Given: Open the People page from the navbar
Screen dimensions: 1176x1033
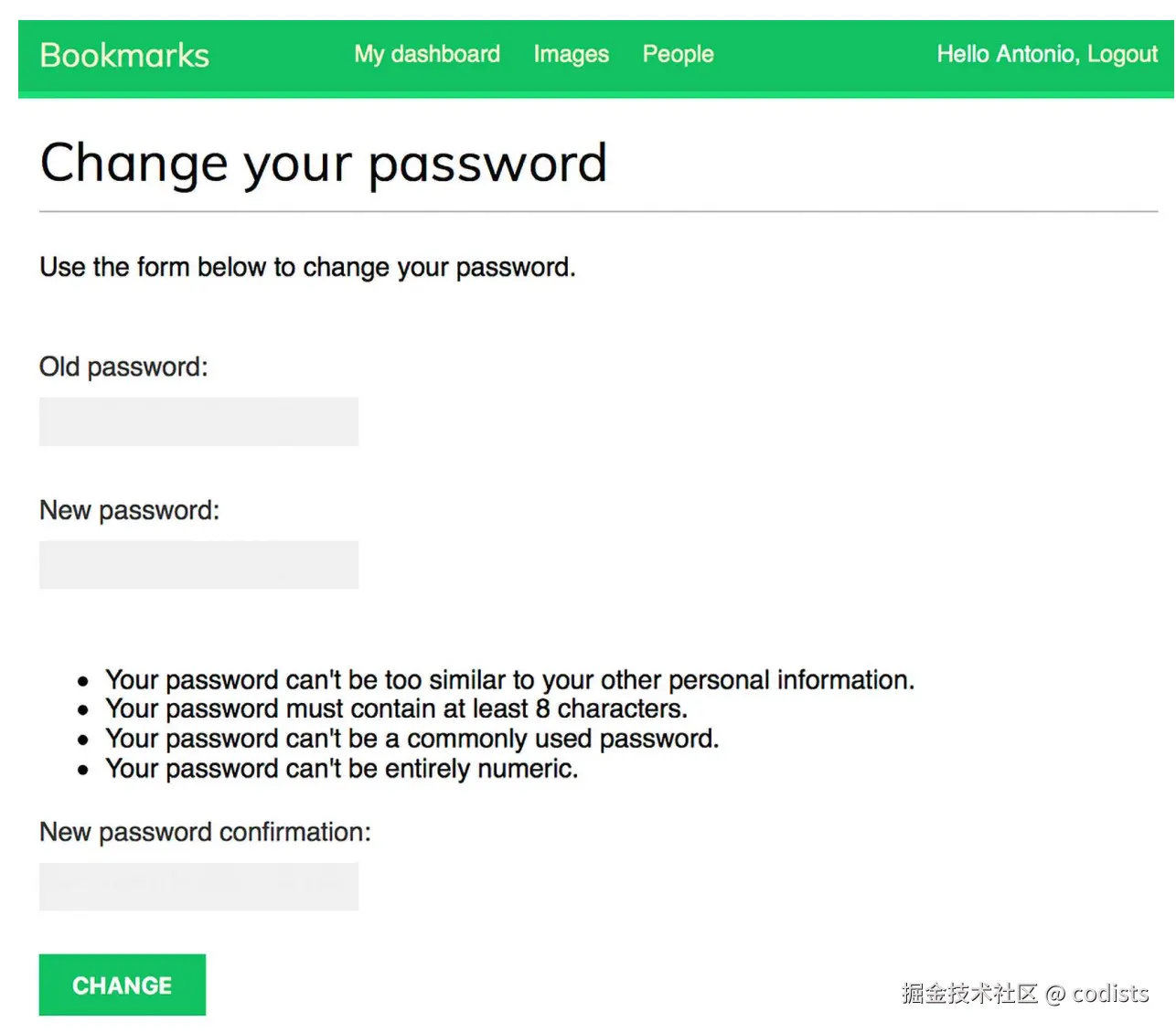Looking at the screenshot, I should pyautogui.click(x=678, y=55).
